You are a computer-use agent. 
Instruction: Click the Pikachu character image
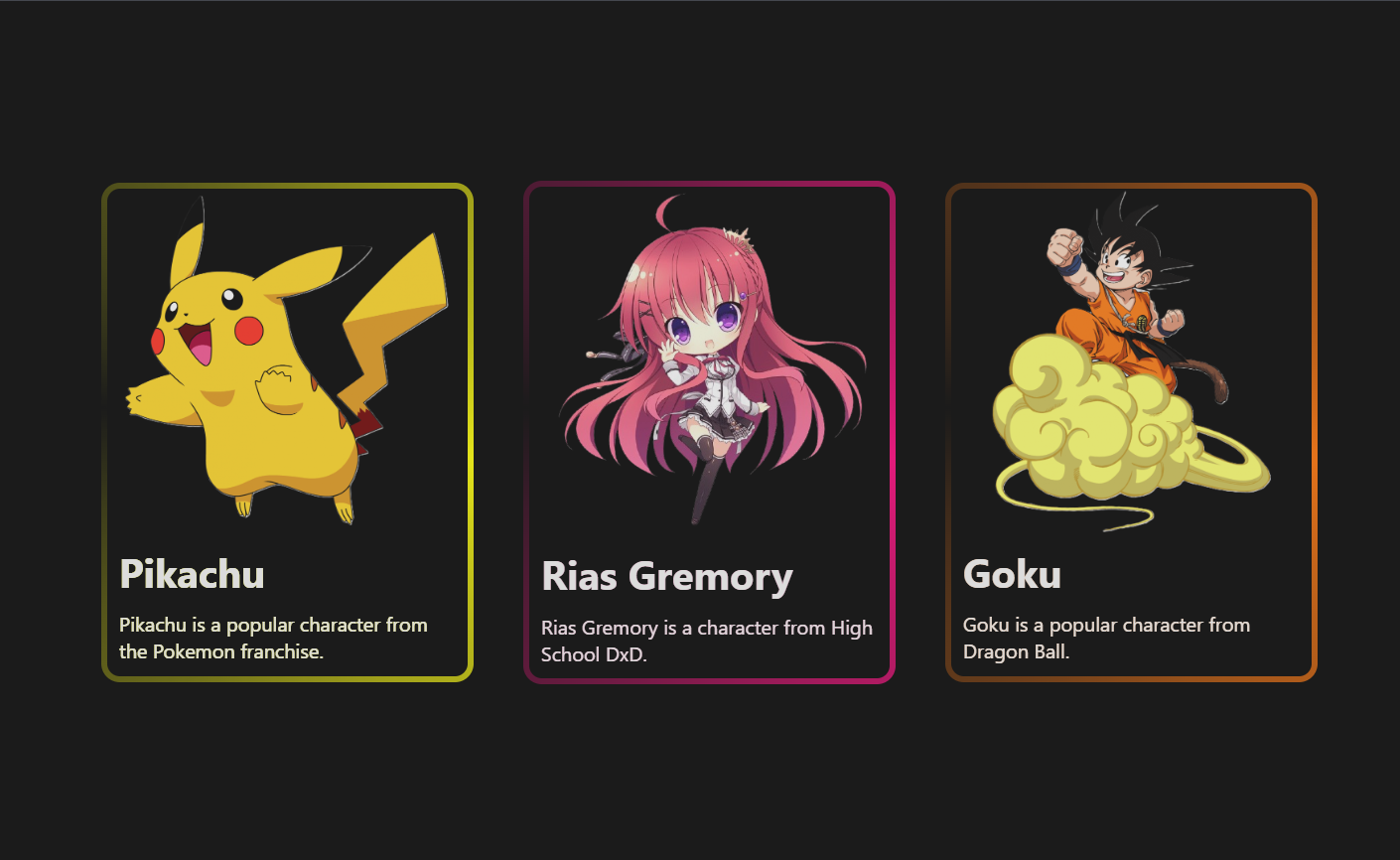pos(287,359)
